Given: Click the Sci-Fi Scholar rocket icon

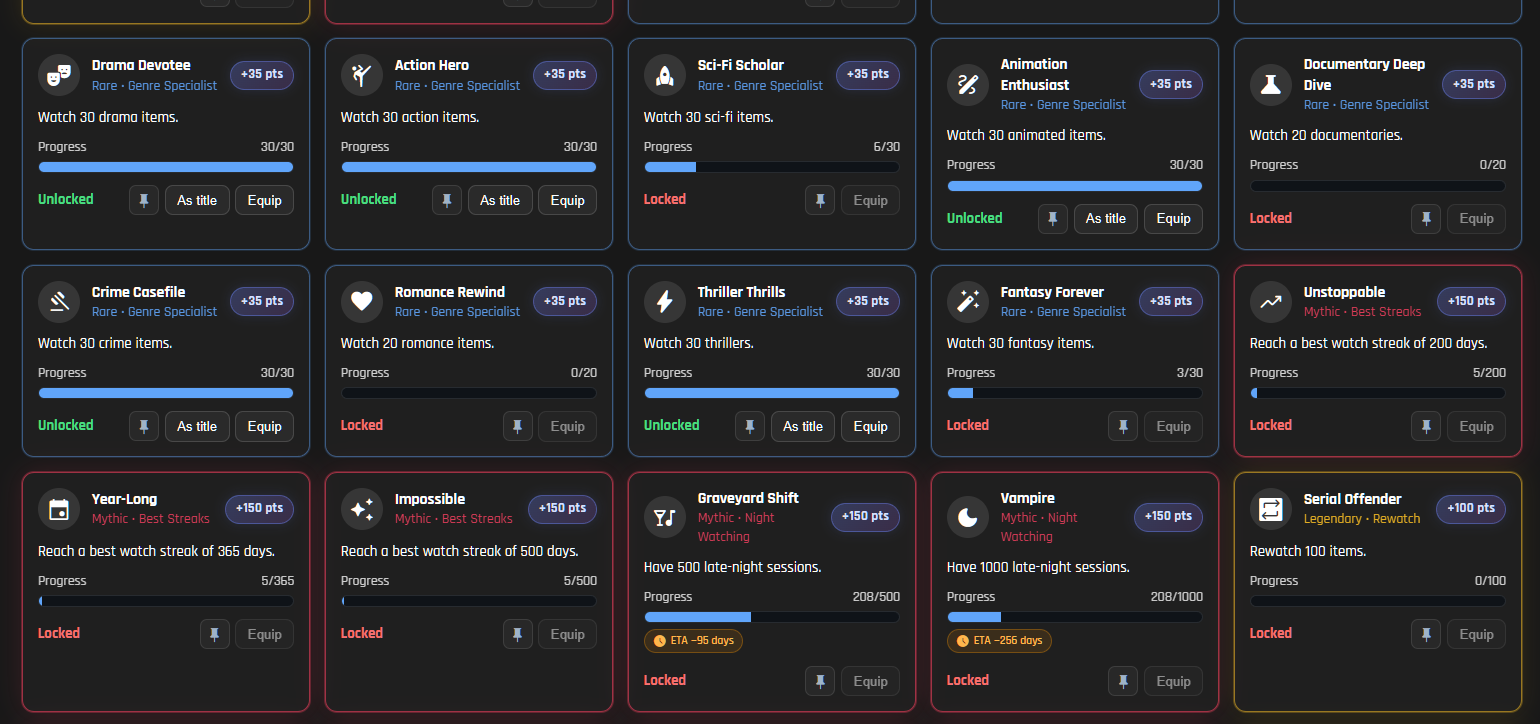Looking at the screenshot, I should (x=665, y=75).
